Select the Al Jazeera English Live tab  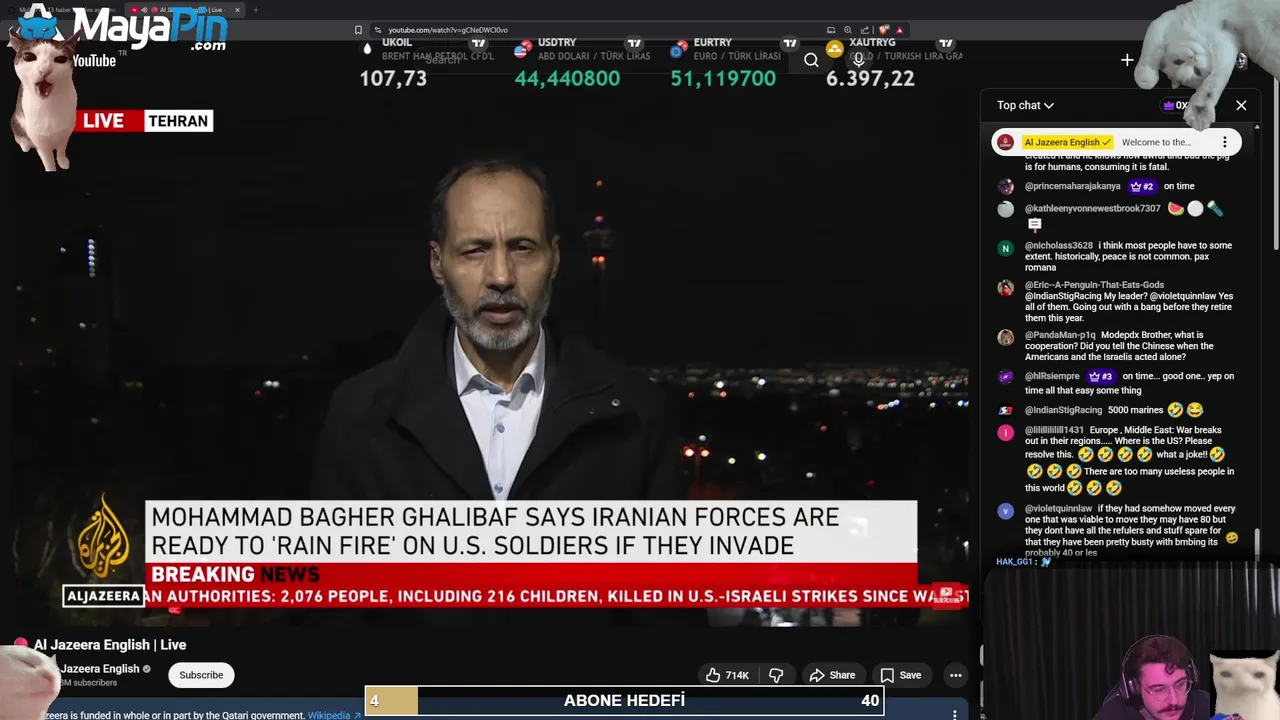[185, 10]
